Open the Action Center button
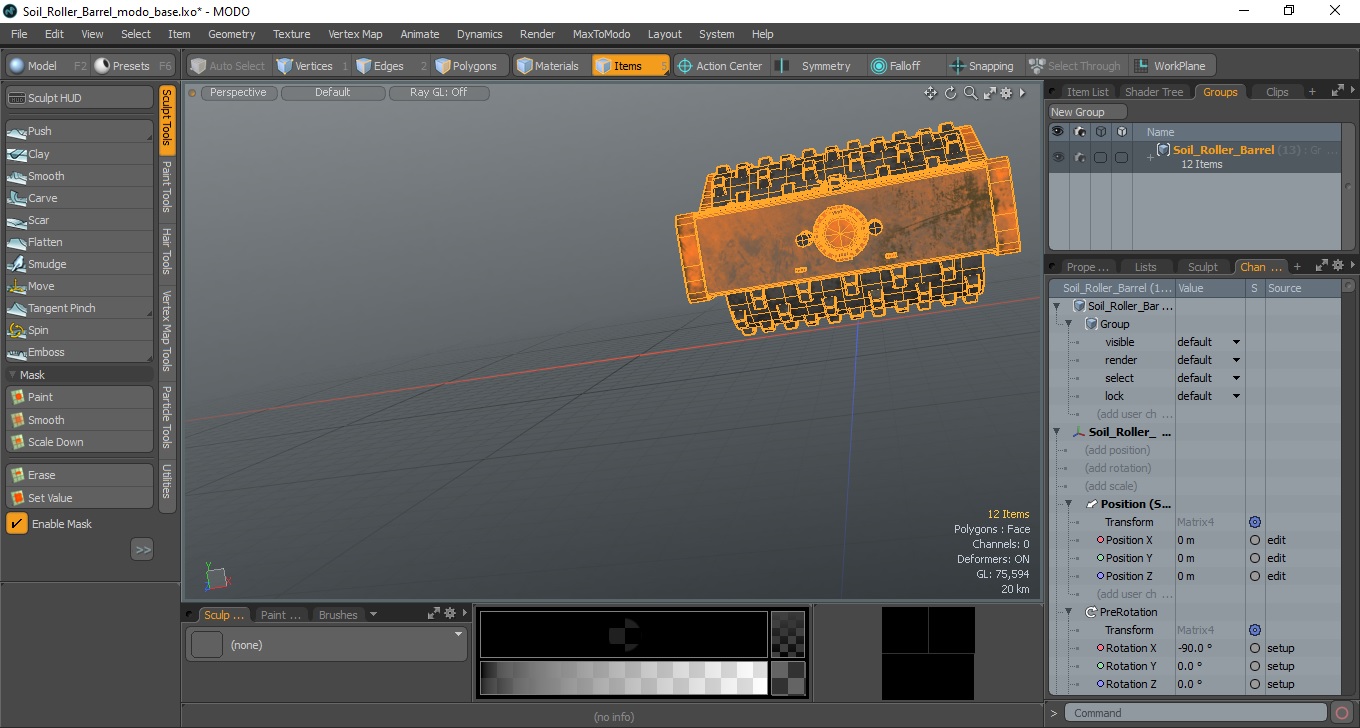 click(x=720, y=66)
